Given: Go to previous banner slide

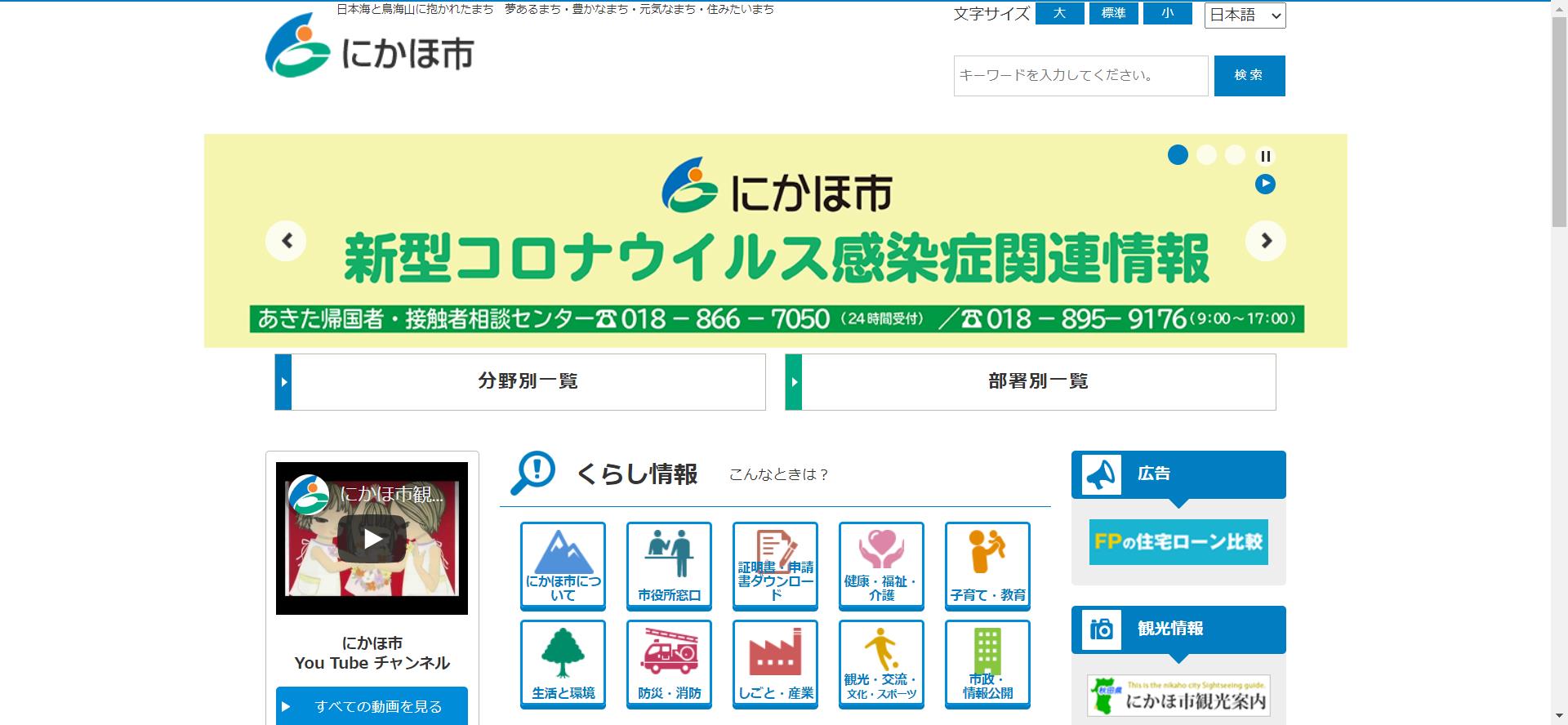Looking at the screenshot, I should [x=286, y=241].
